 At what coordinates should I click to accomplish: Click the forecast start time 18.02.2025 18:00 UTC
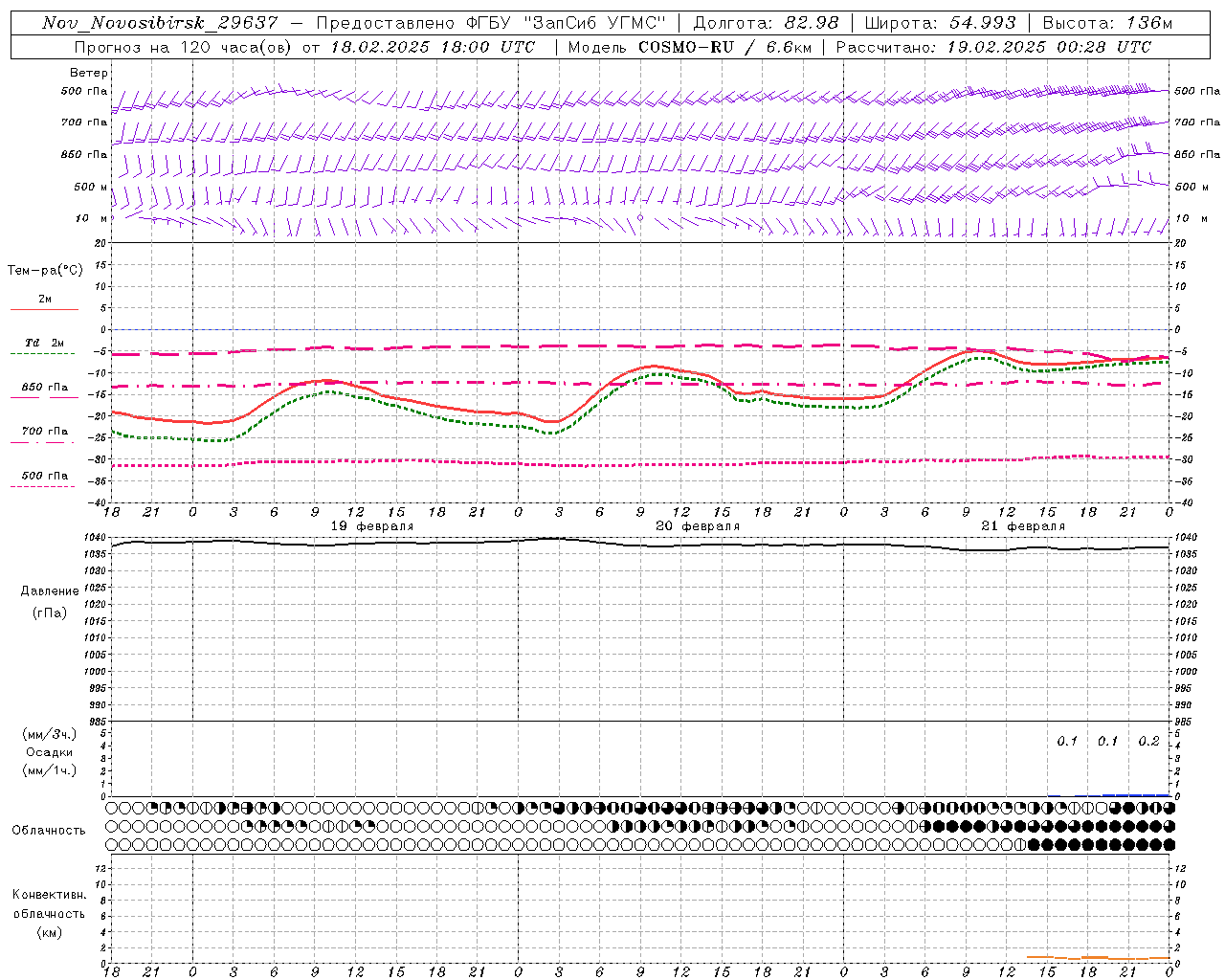(433, 47)
